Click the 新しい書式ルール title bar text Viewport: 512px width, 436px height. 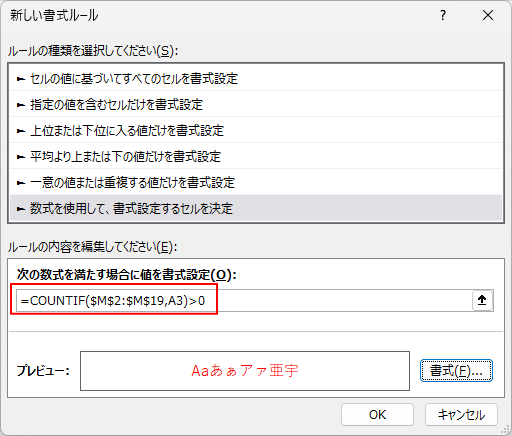[x=54, y=15]
